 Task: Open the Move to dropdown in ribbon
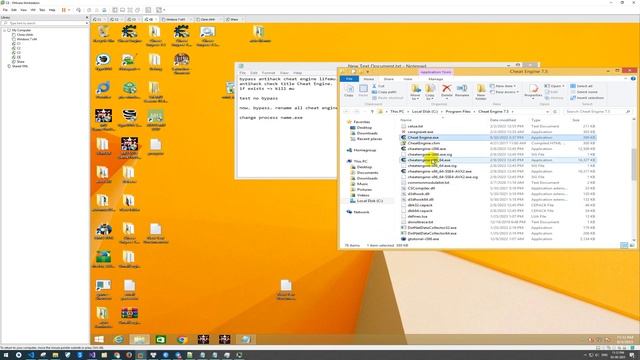[415, 91]
